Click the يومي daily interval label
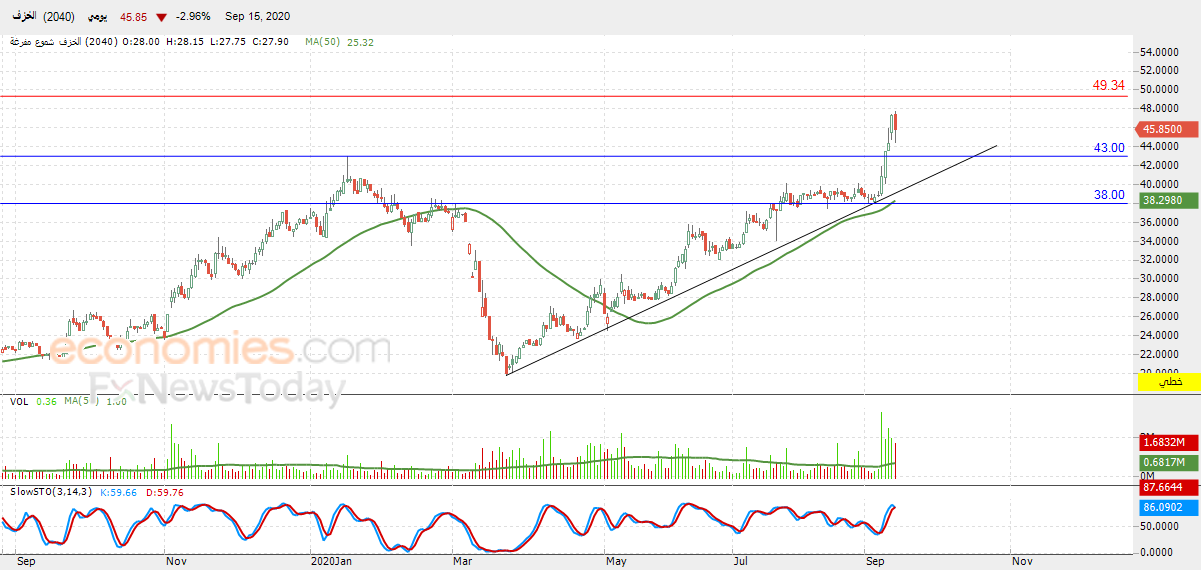Image resolution: width=1201 pixels, height=570 pixels. click(98, 17)
